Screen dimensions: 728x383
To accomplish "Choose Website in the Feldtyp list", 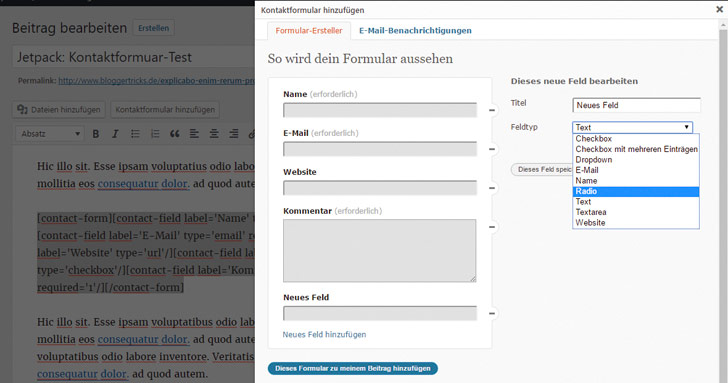I will (636, 223).
